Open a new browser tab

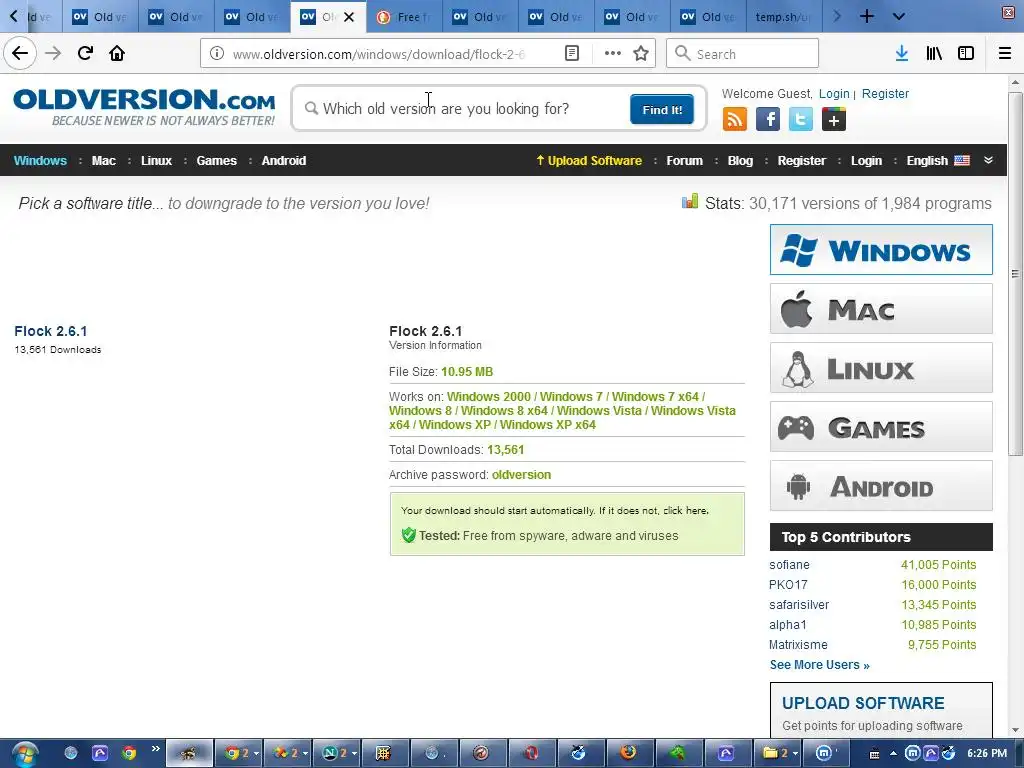[x=867, y=16]
